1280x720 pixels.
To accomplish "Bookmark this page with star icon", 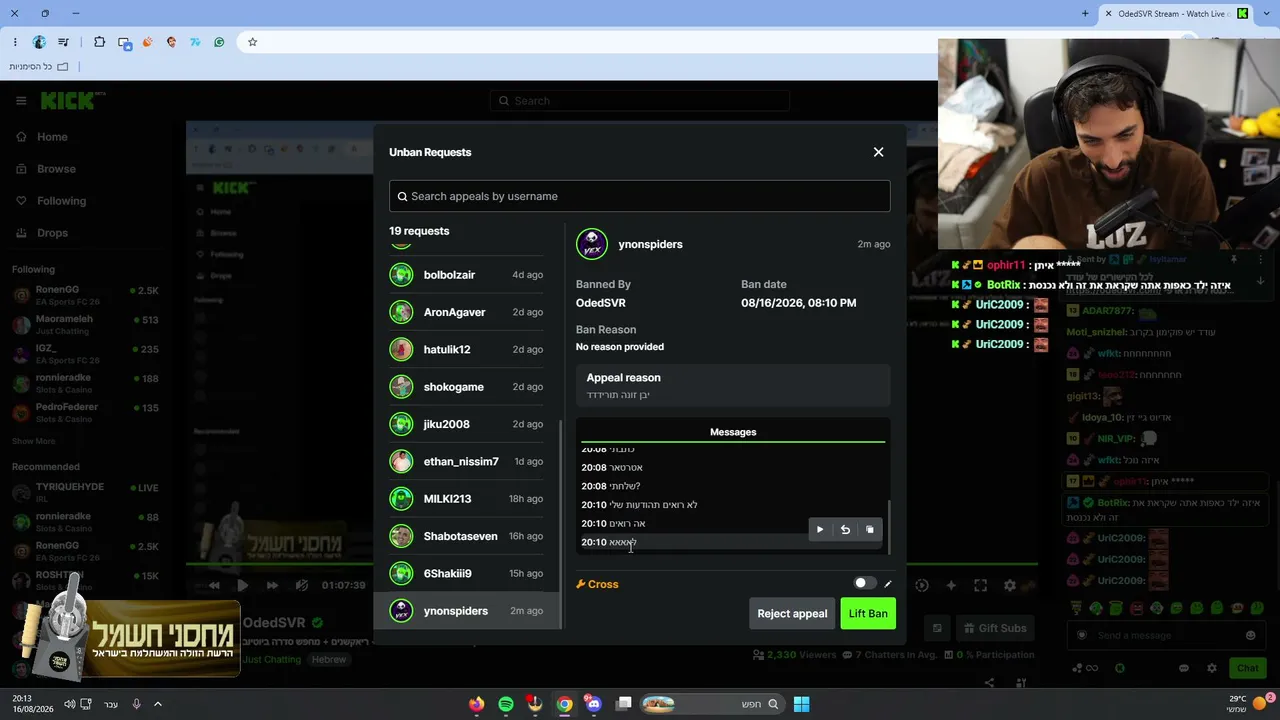I will click(x=252, y=42).
